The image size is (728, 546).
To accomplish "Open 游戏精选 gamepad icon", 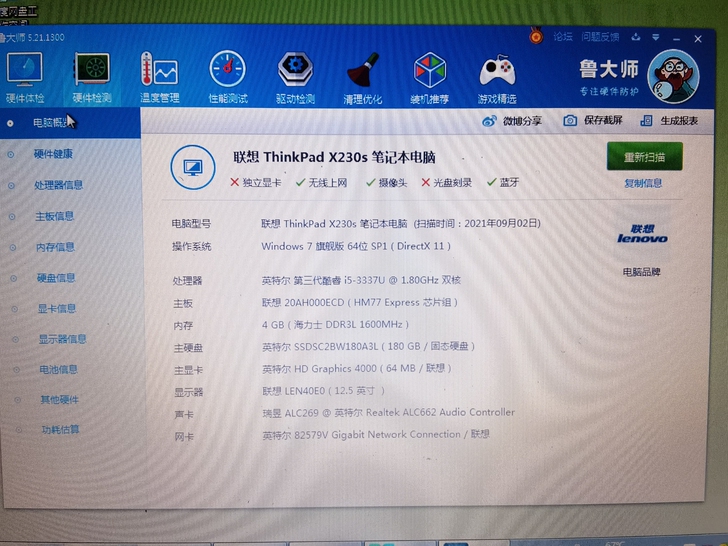I will (x=497, y=79).
